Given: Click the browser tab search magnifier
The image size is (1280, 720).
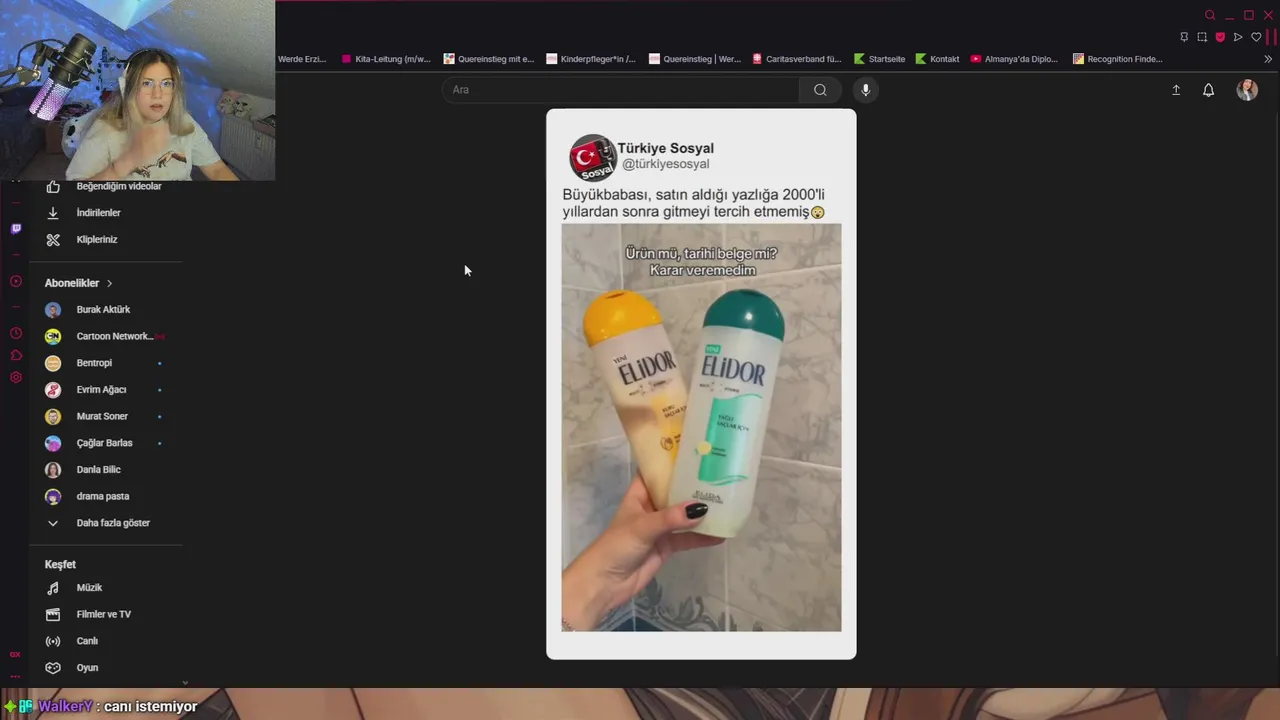Looking at the screenshot, I should [1210, 15].
